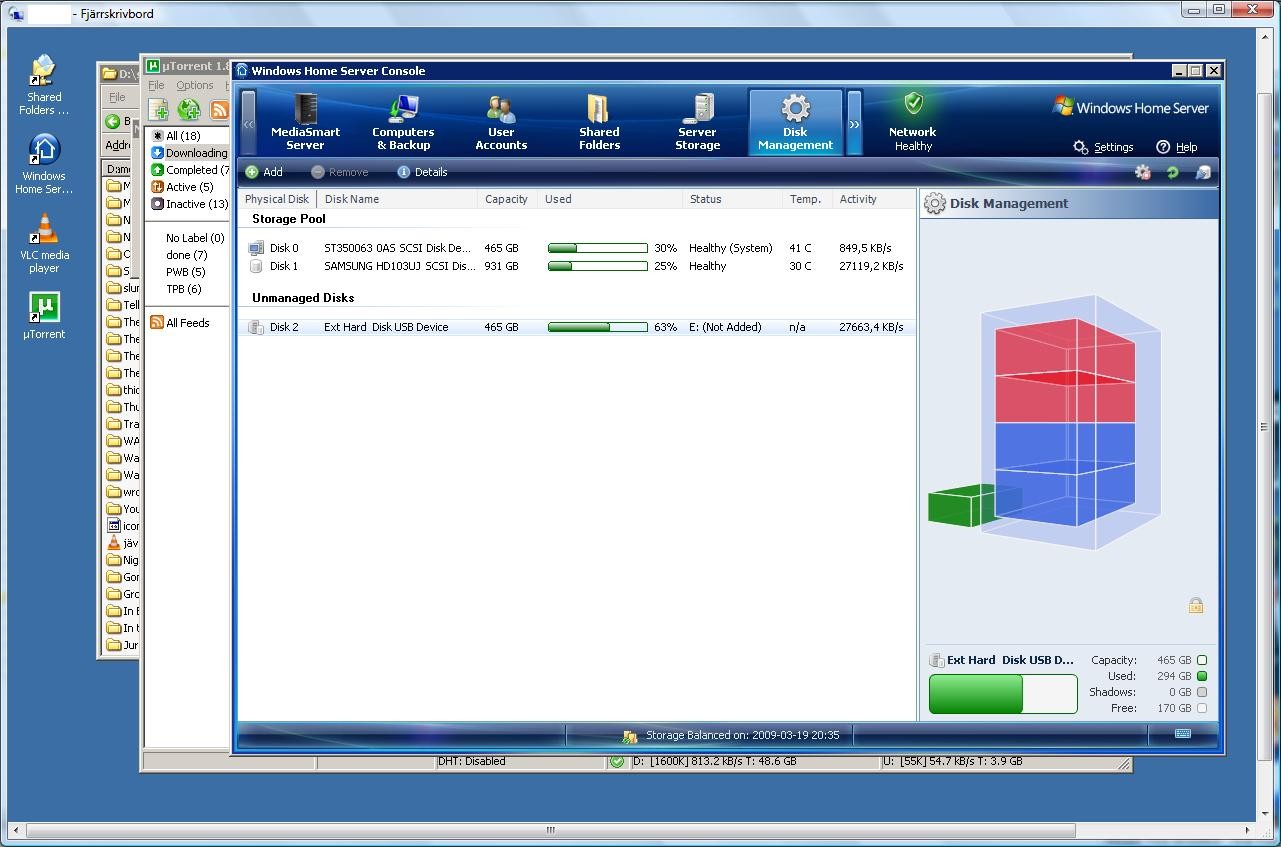Click the Healthy (System) status cell
Viewport: 1281px width, 847px height.
tap(731, 248)
